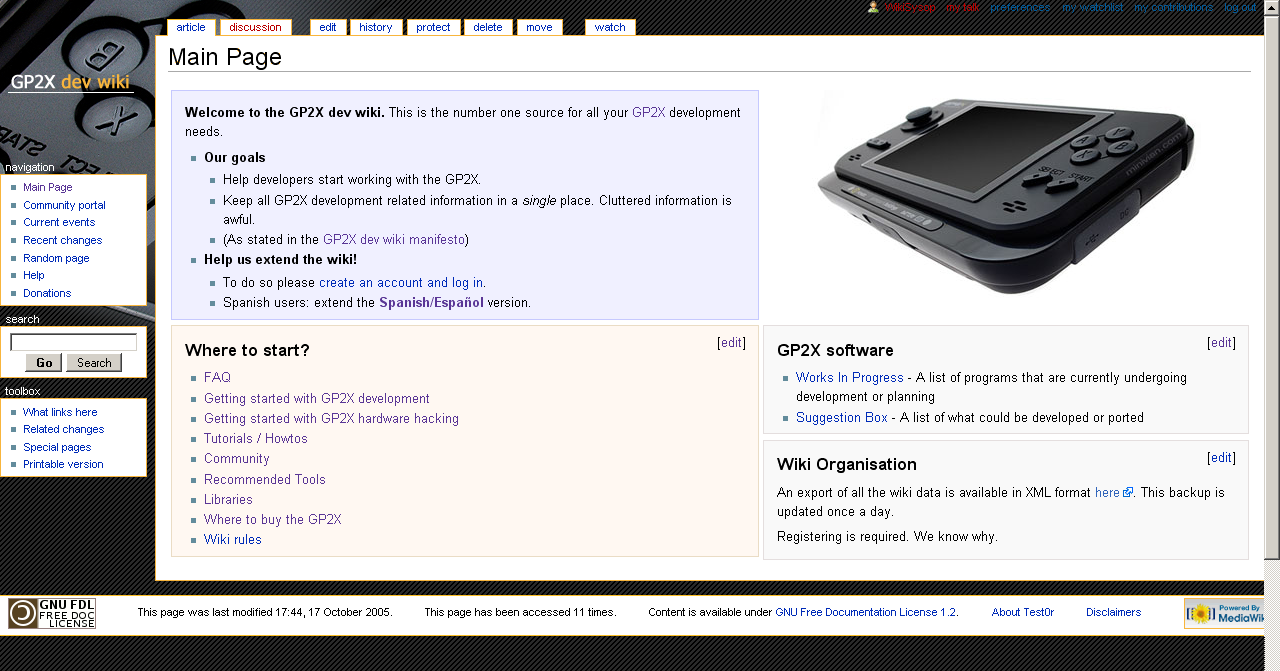This screenshot has width=1280, height=671.
Task: Open the Help link in navigation
Action: tap(34, 275)
